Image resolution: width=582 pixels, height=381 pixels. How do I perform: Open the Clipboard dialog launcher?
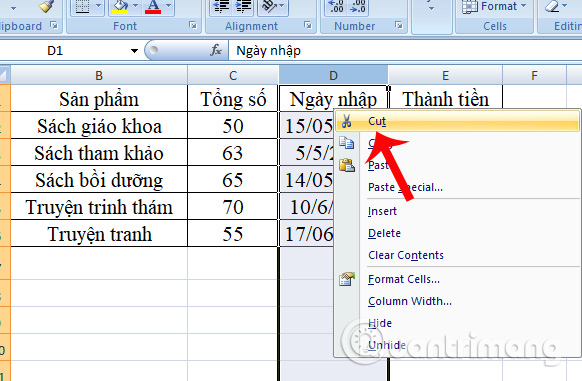coord(54,25)
